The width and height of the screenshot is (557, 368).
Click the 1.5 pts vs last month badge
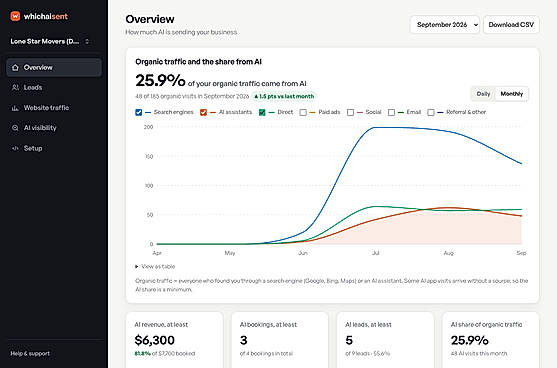click(284, 96)
